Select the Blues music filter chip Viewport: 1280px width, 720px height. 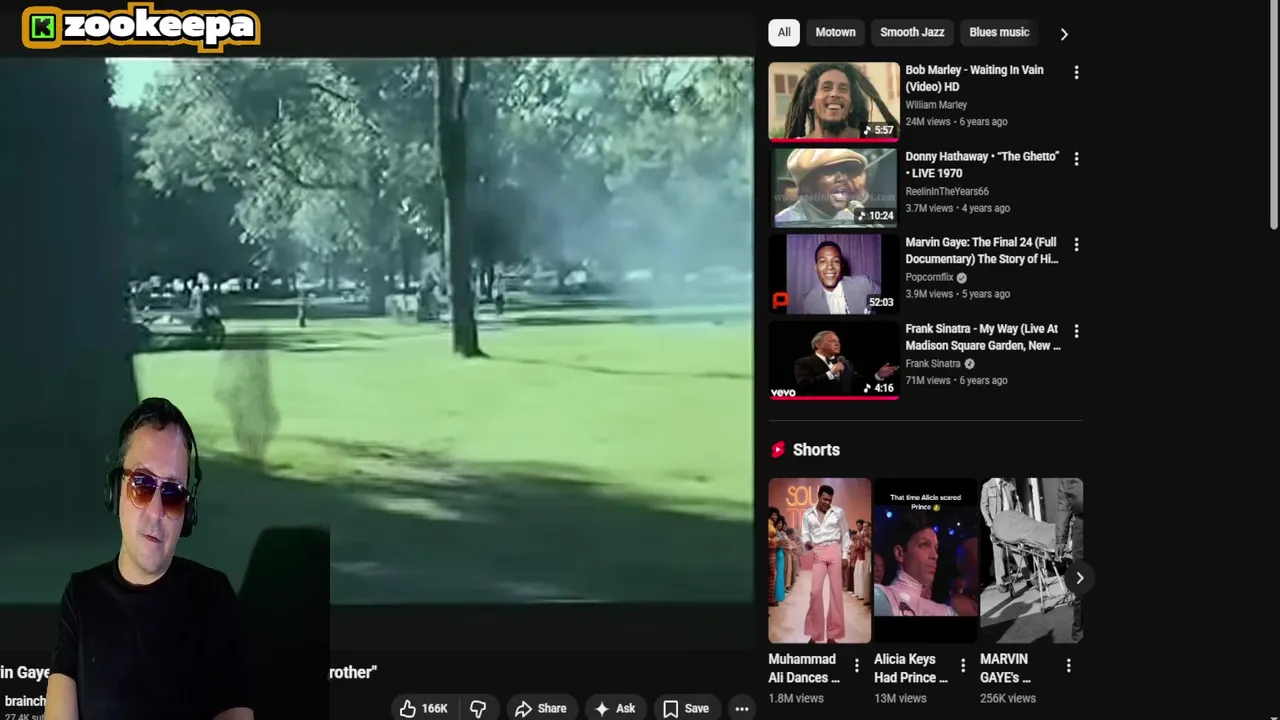pos(999,32)
